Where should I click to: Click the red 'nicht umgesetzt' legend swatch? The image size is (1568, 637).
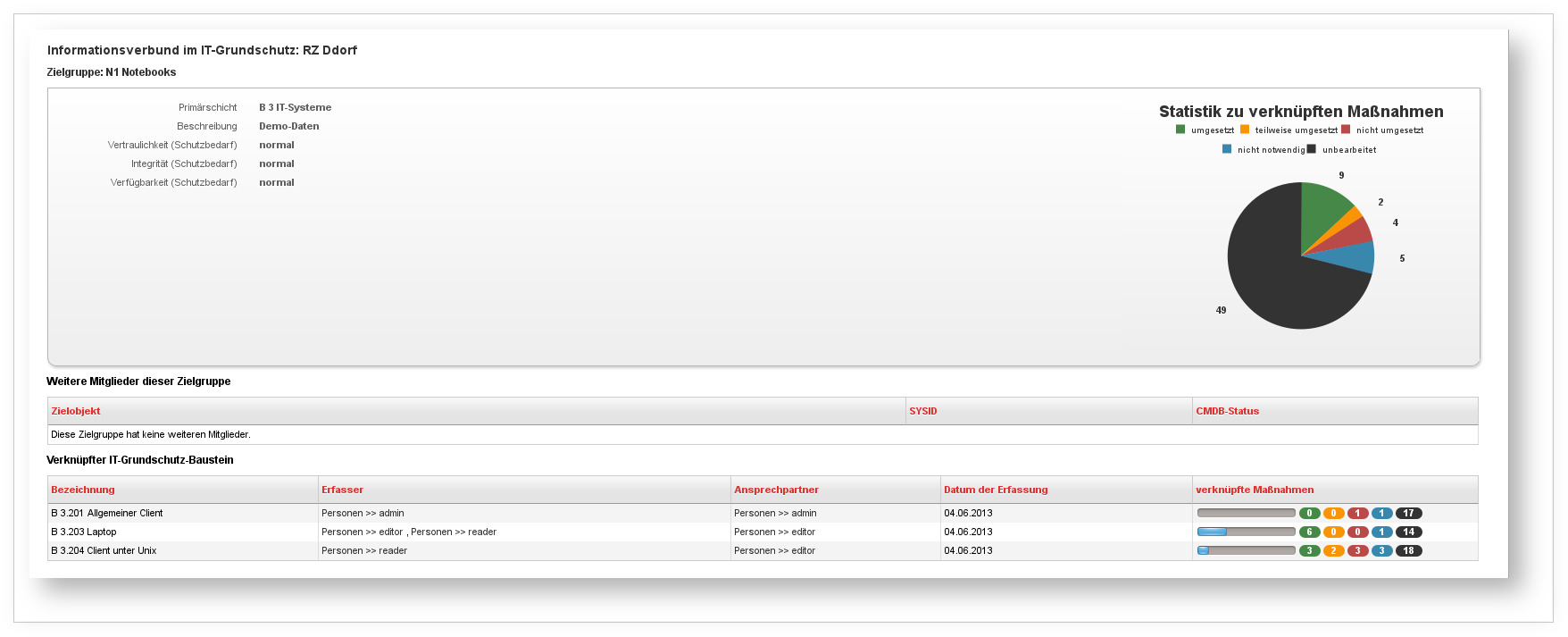coord(1346,130)
